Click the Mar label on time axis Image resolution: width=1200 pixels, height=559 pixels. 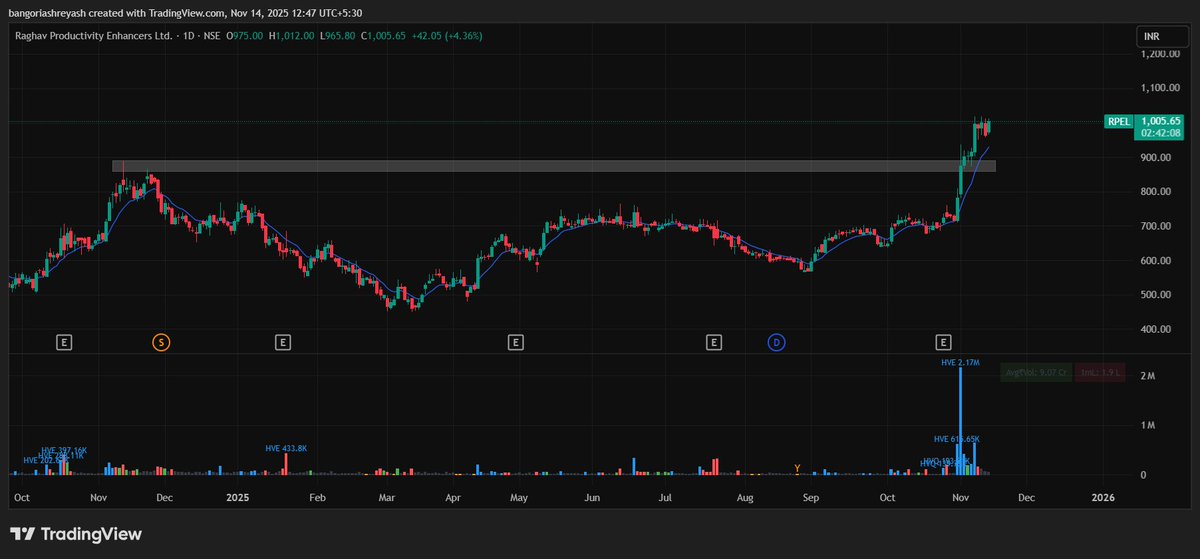point(387,496)
